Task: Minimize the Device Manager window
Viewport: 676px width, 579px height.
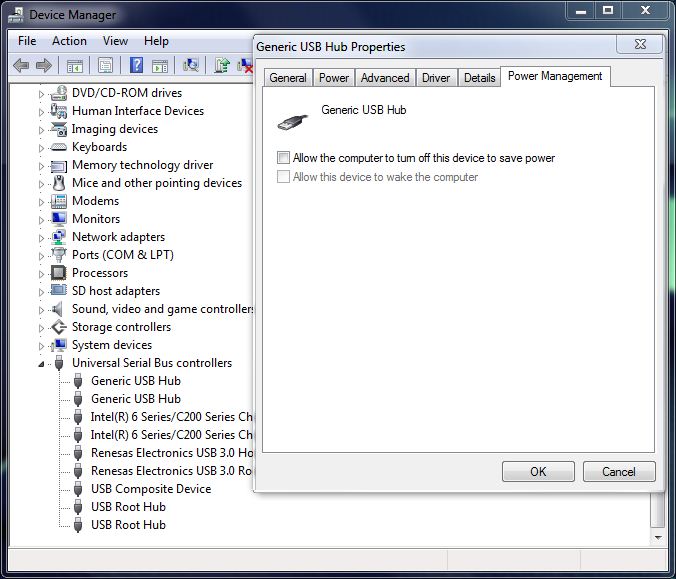Action: tap(581, 10)
